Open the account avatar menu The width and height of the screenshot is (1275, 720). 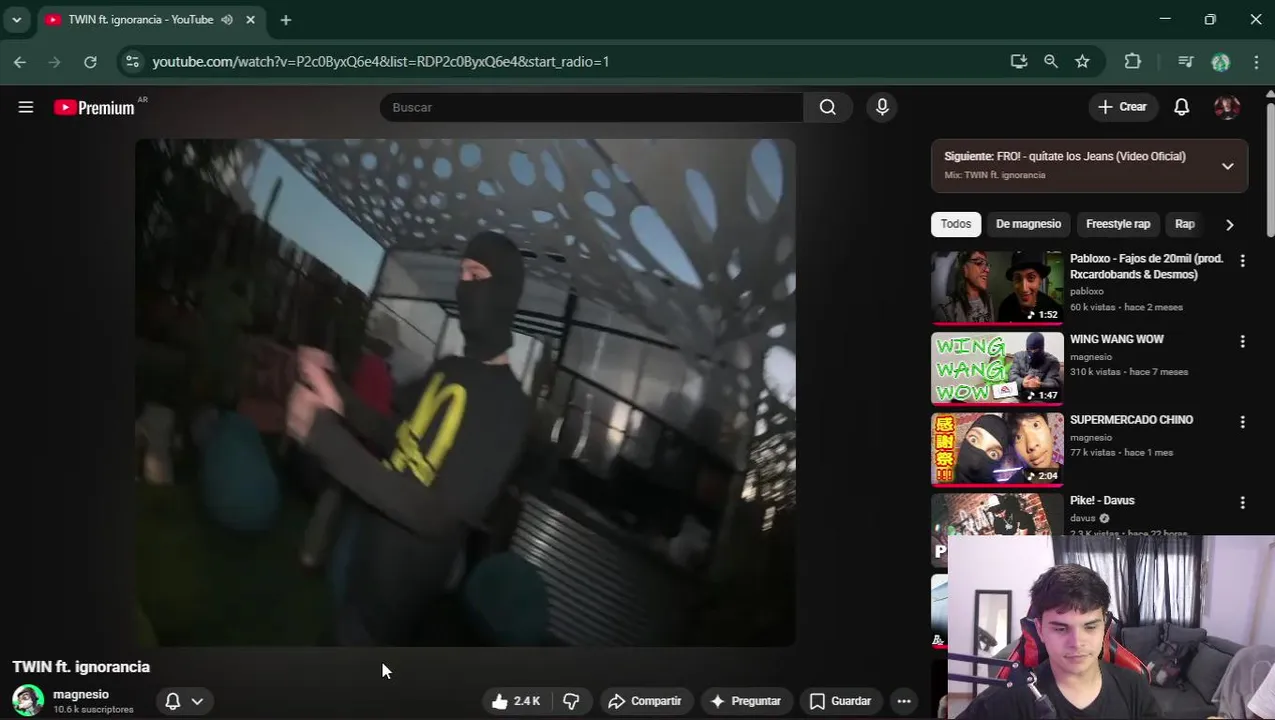1227,107
